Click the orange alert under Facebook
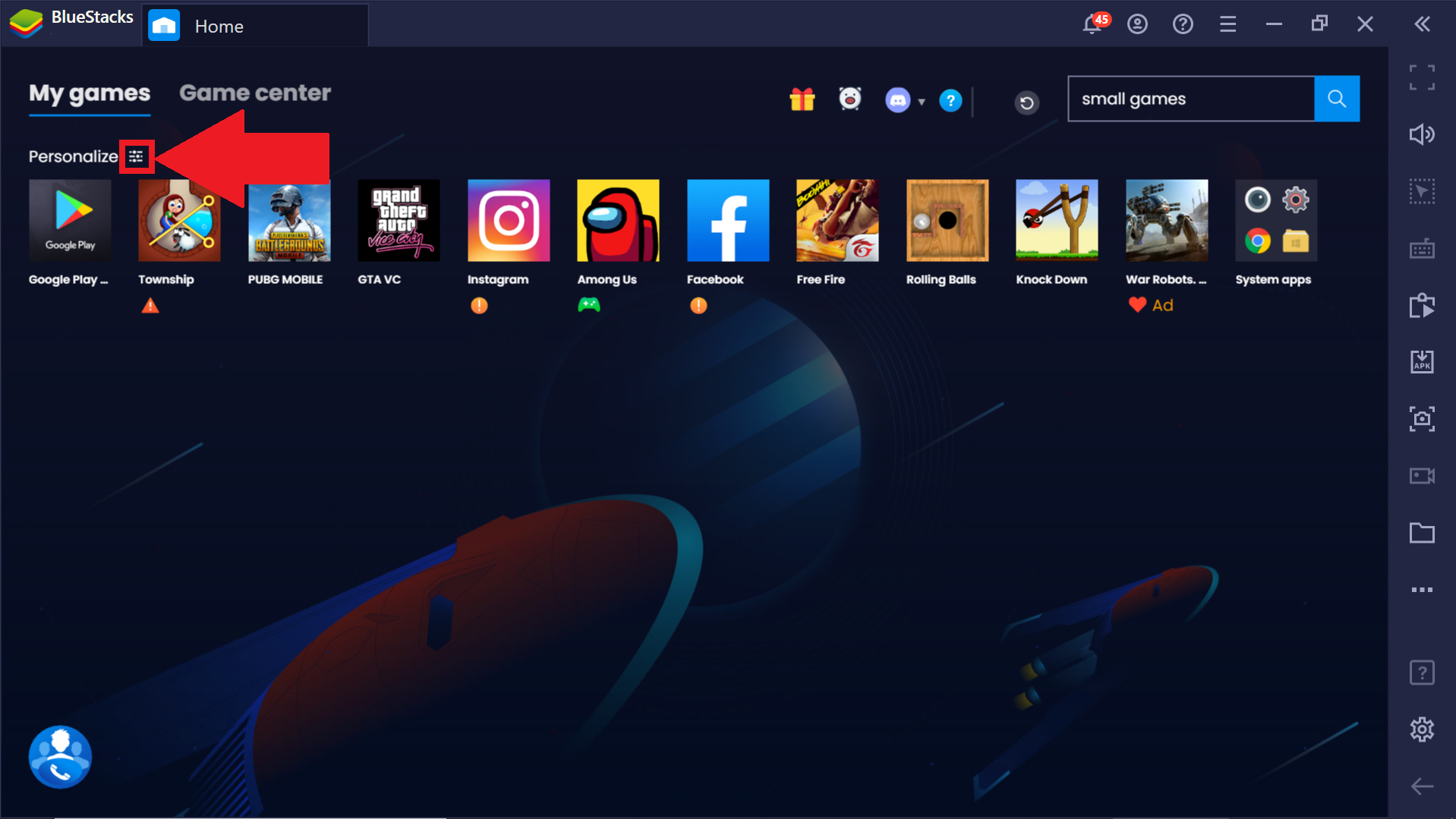Image resolution: width=1456 pixels, height=819 pixels. (x=698, y=305)
